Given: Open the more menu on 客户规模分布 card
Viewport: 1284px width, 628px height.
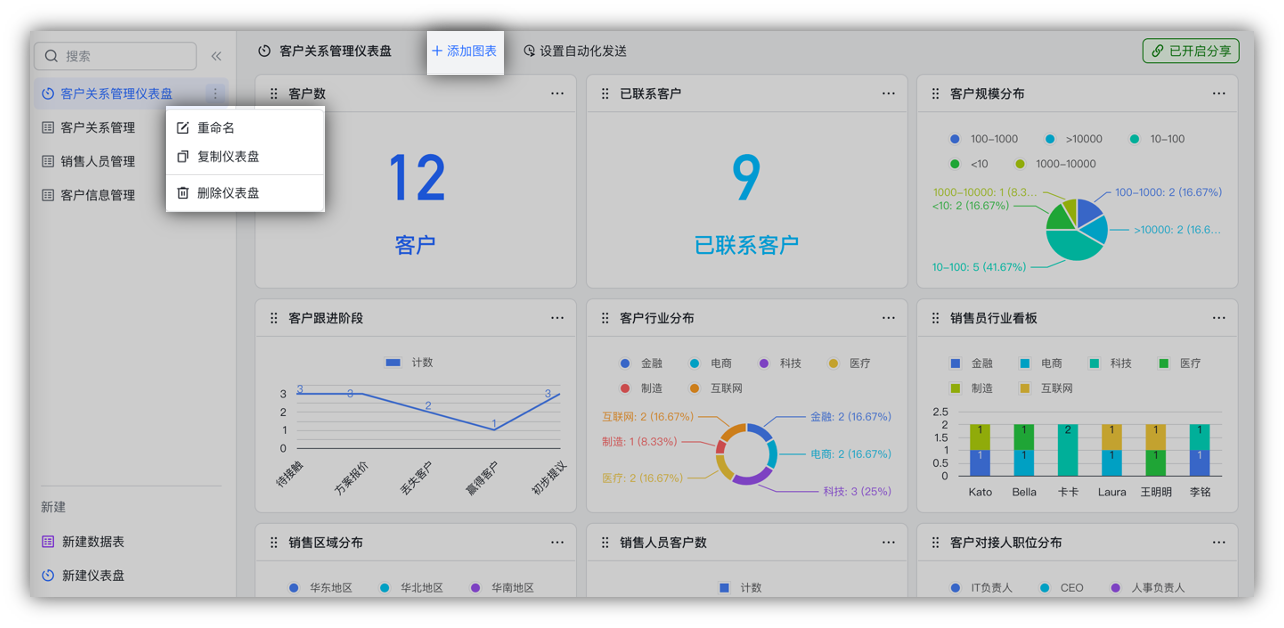Looking at the screenshot, I should click(1218, 93).
